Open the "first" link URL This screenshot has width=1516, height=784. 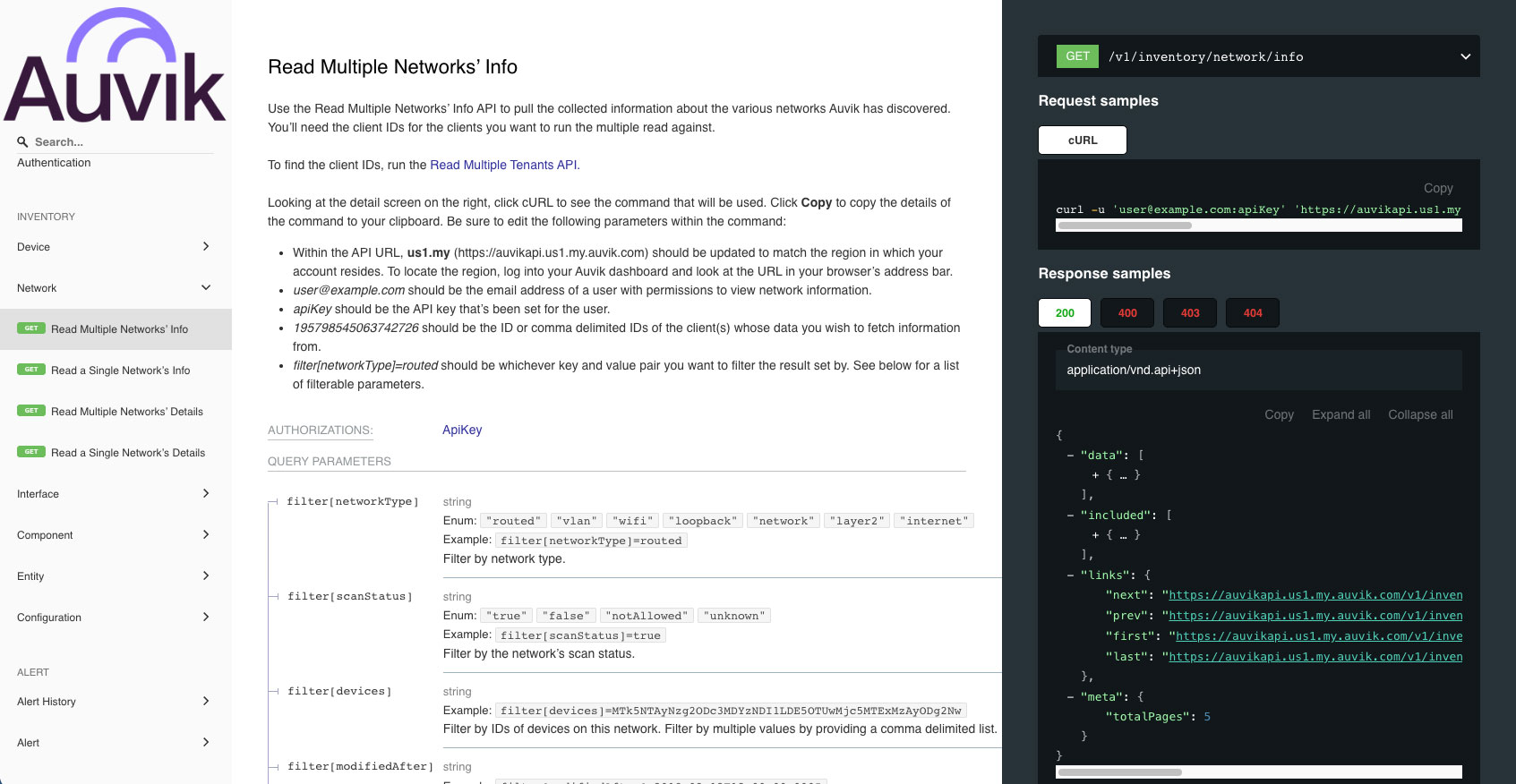[x=1319, y=636]
